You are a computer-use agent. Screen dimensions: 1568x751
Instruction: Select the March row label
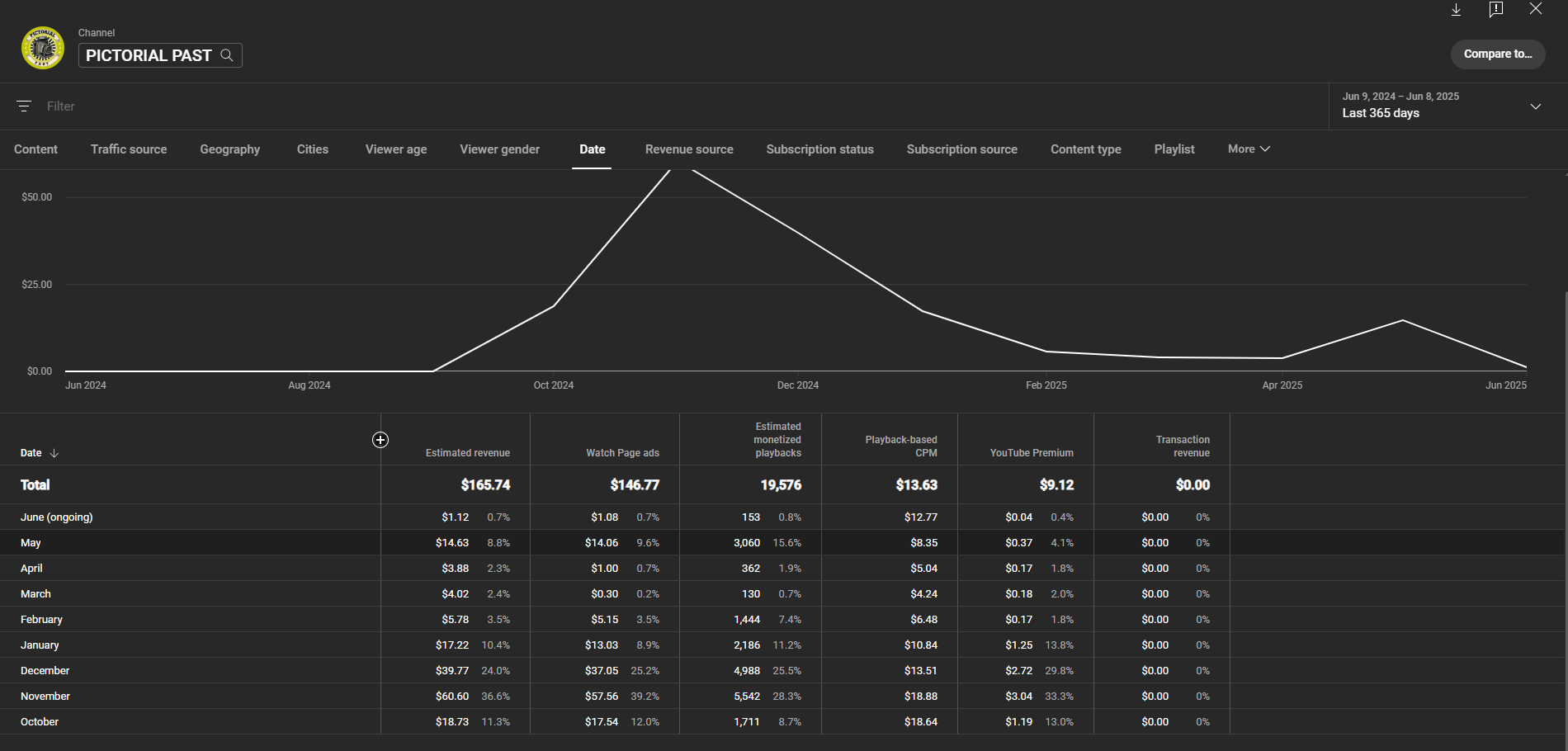(35, 594)
